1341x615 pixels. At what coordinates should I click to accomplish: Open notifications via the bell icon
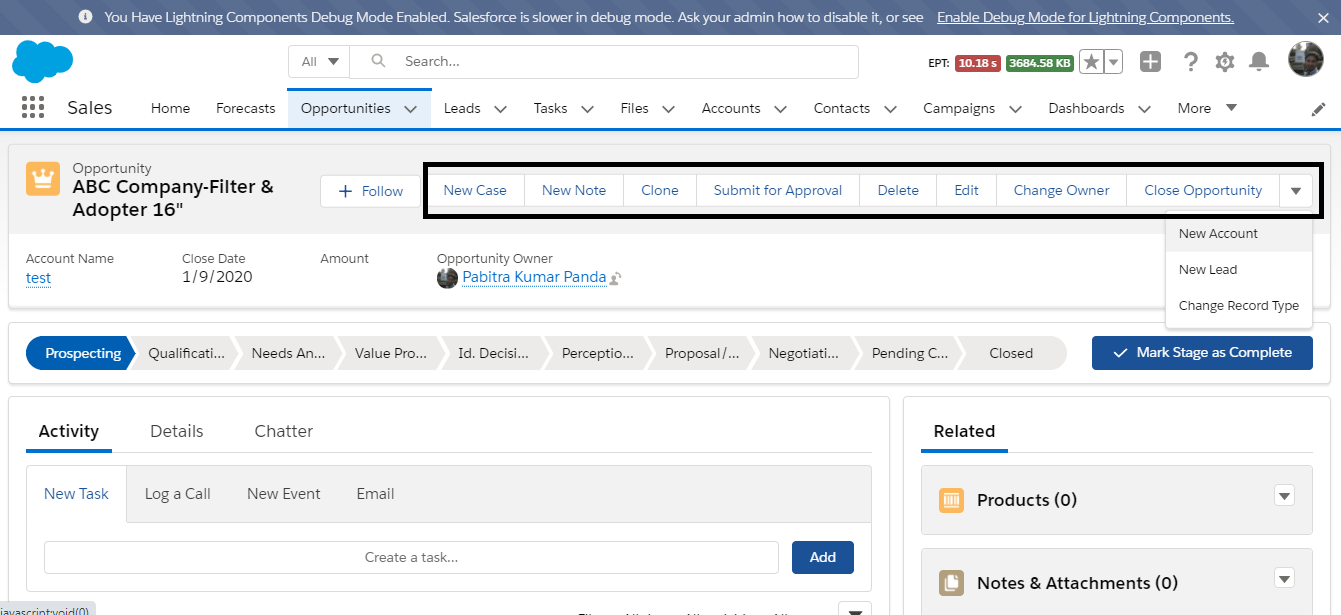click(x=1258, y=61)
